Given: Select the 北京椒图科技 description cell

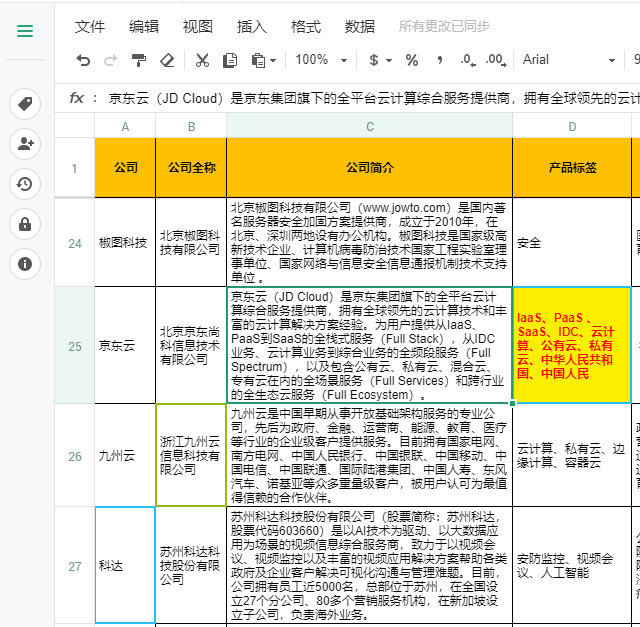Looking at the screenshot, I should pyautogui.click(x=369, y=242).
